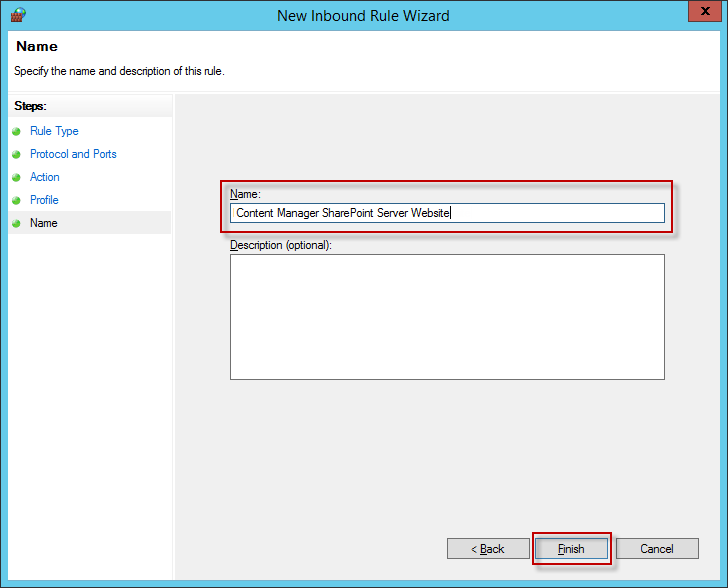Click the green bullet beside Action step
Image resolution: width=728 pixels, height=588 pixels.
[x=16, y=178]
